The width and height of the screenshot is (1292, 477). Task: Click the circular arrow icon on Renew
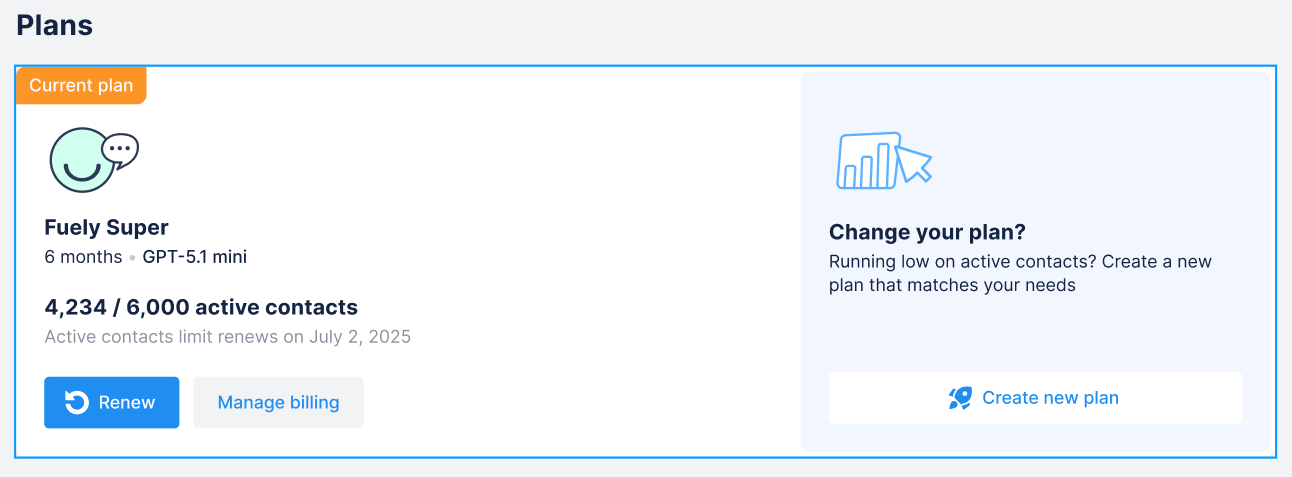(x=76, y=402)
